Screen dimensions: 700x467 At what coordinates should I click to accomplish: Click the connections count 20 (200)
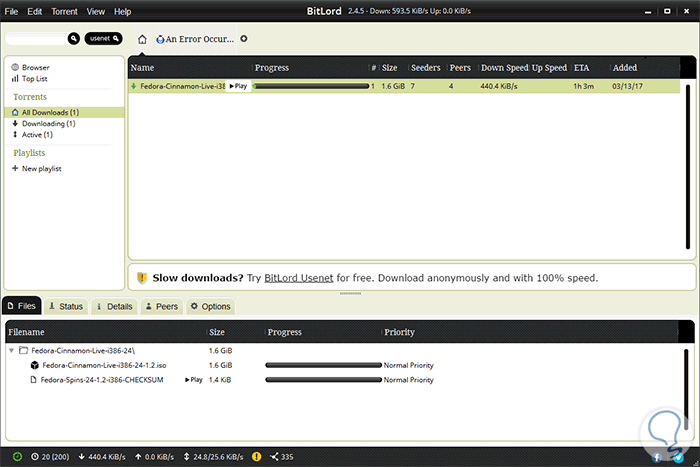[50, 457]
